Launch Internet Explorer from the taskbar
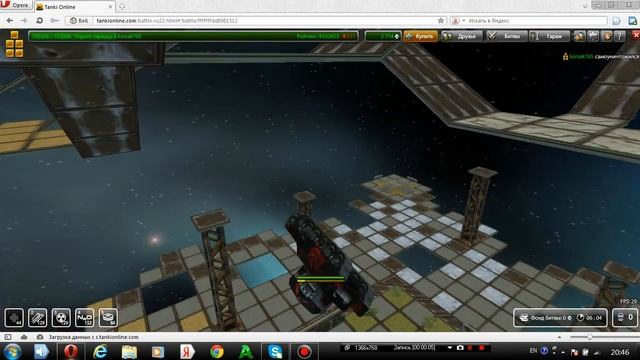Image resolution: width=640 pixels, height=360 pixels. (100, 351)
